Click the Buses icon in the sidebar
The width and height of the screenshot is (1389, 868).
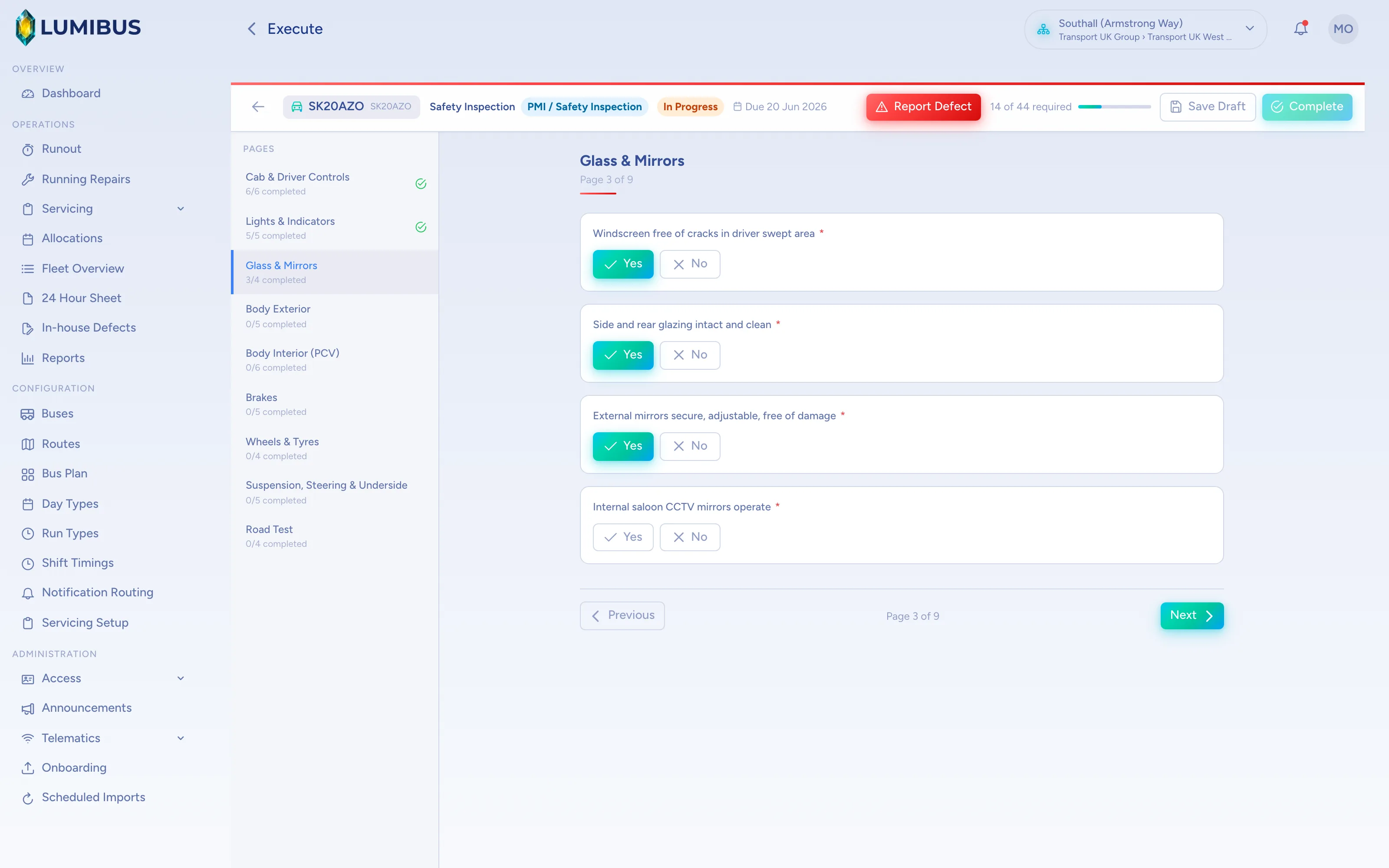27,414
